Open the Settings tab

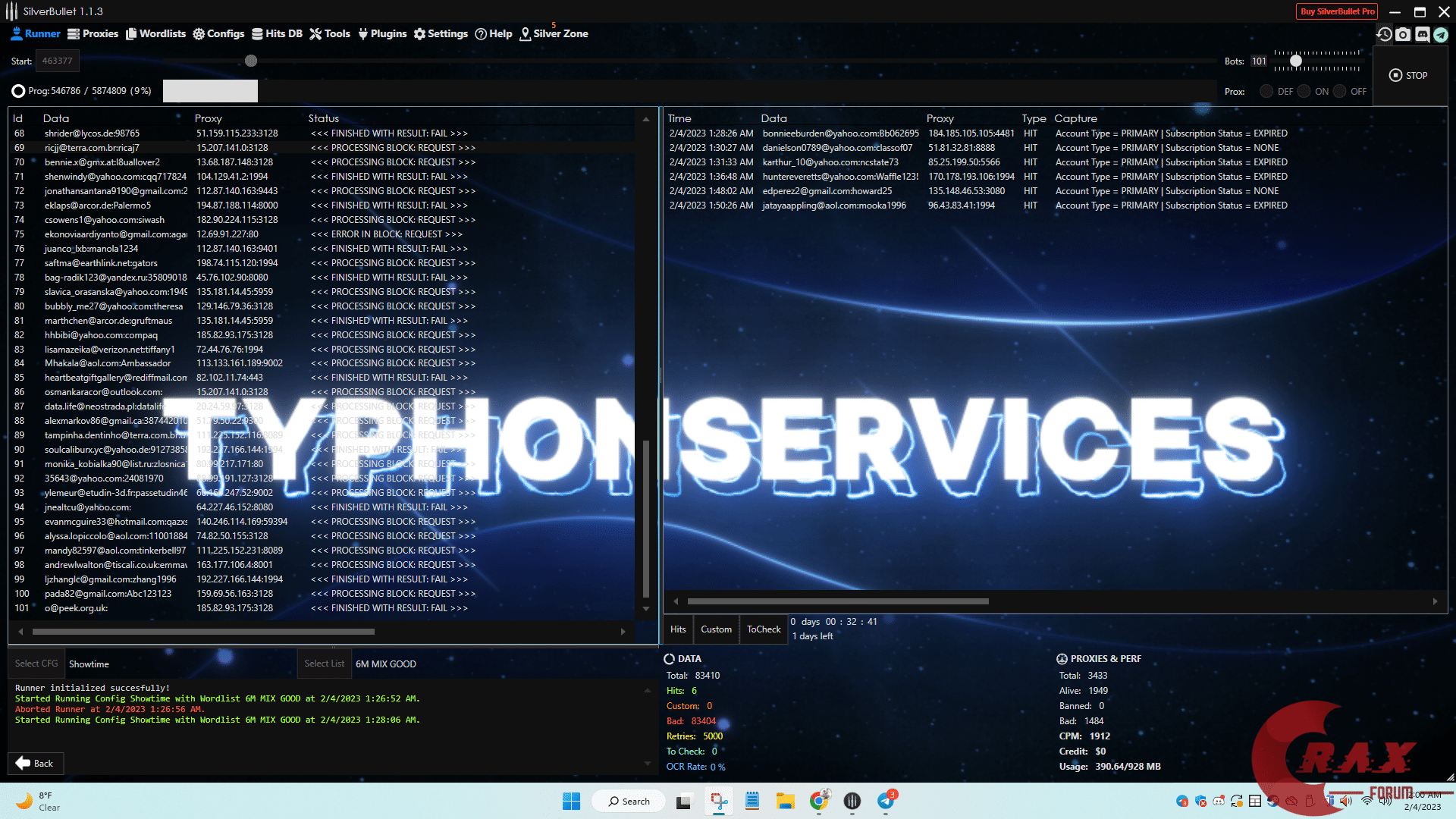click(x=441, y=34)
